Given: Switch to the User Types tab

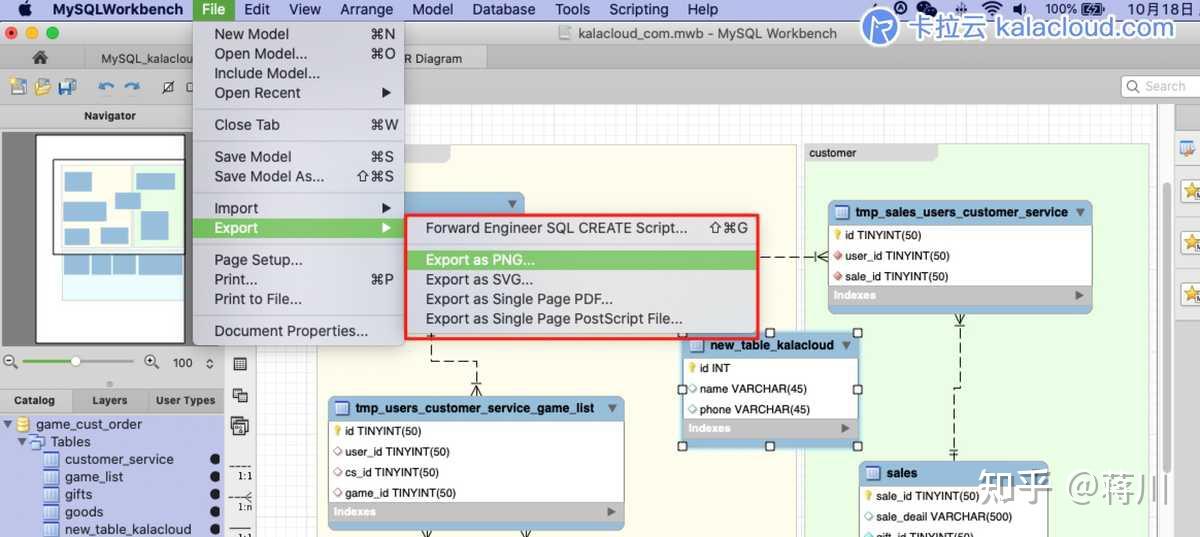Looking at the screenshot, I should tap(186, 400).
